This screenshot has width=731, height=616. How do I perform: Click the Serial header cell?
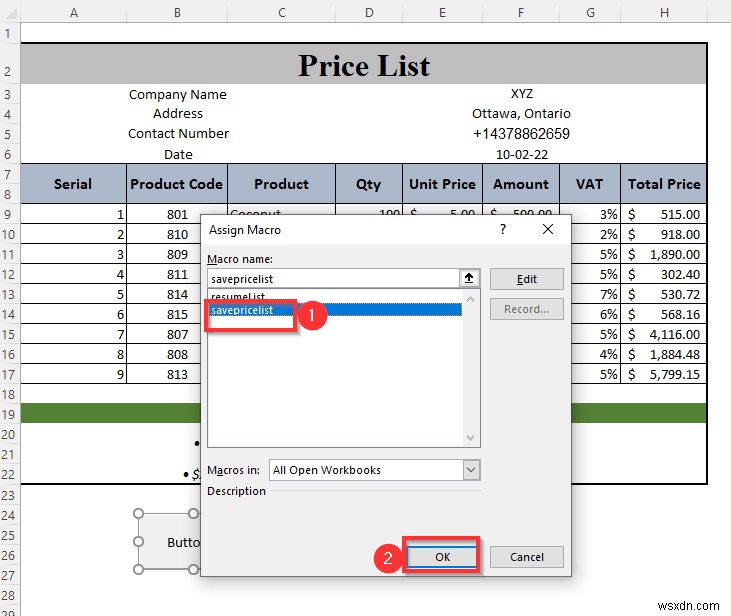click(73, 184)
